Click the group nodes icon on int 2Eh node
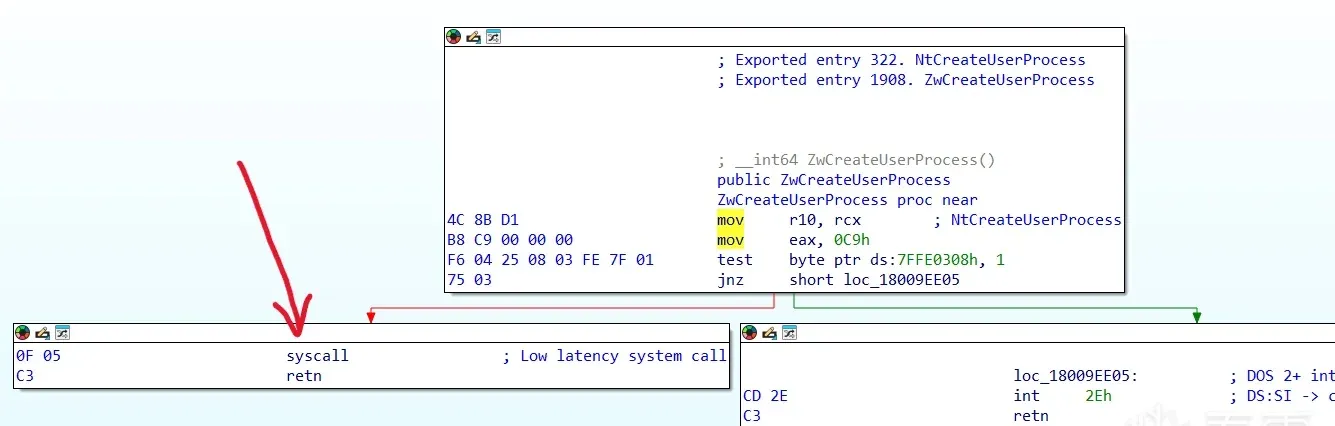Viewport: 1335px width, 426px height. 789,332
